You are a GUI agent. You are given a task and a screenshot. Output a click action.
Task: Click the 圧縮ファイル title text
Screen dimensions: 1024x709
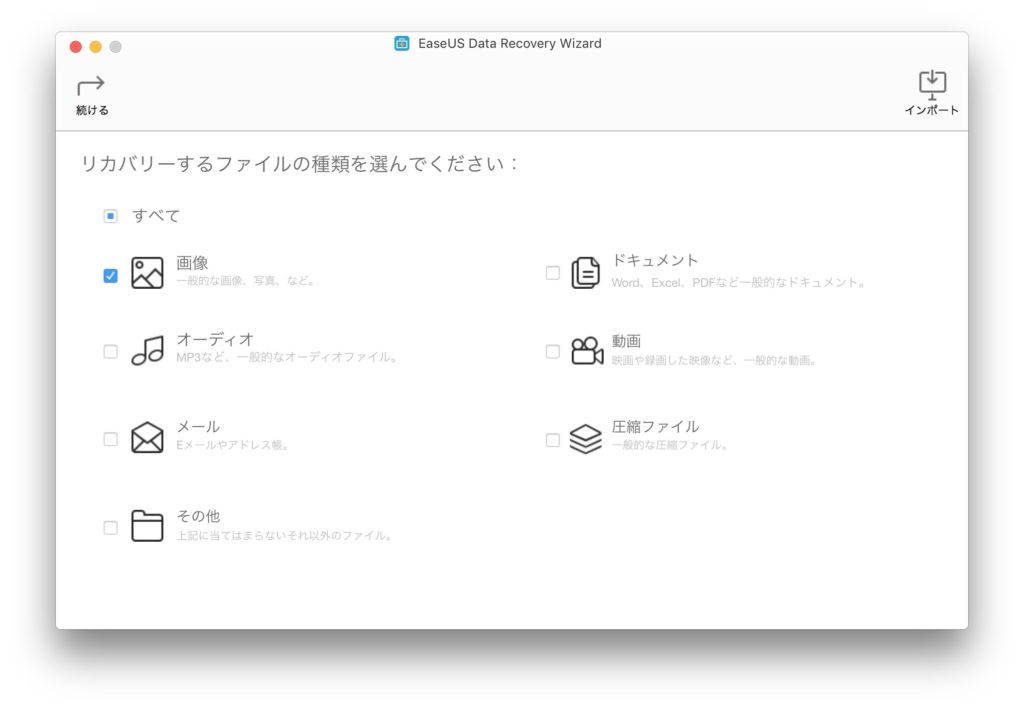[656, 426]
